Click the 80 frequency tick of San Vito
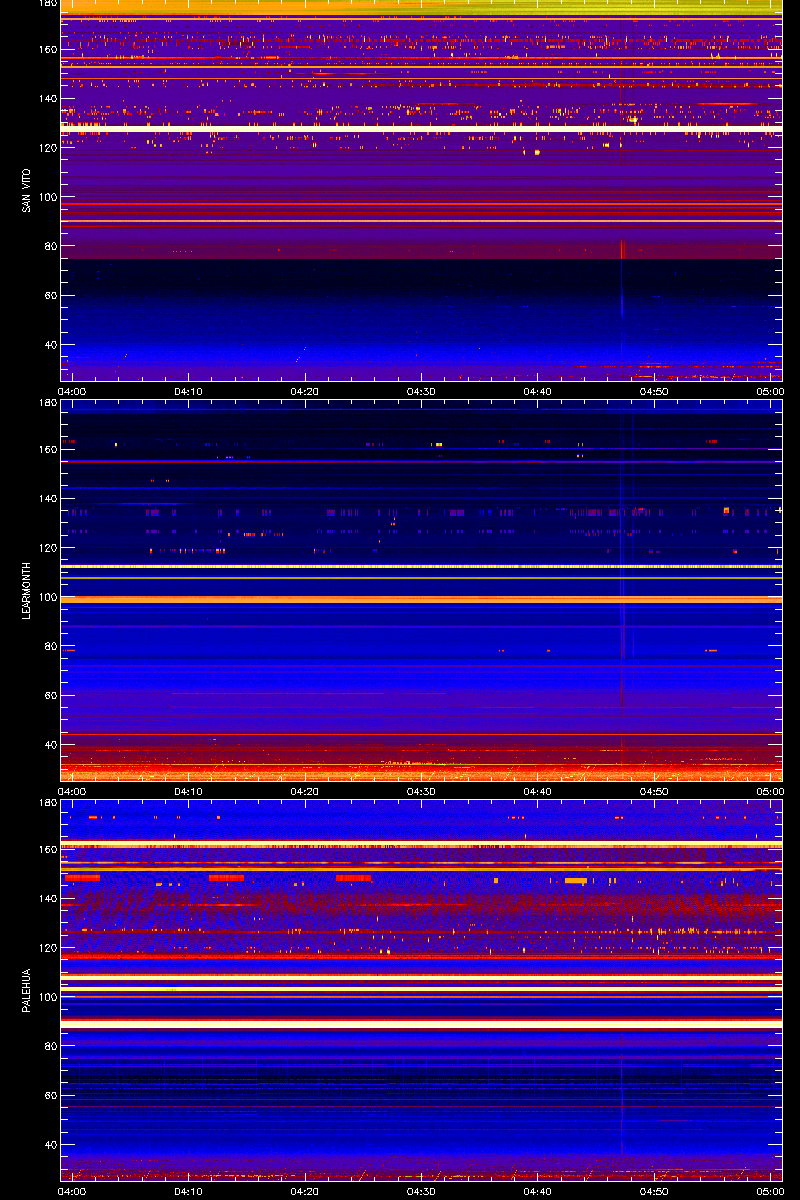Viewport: 800px width, 1200px height. coord(50,246)
